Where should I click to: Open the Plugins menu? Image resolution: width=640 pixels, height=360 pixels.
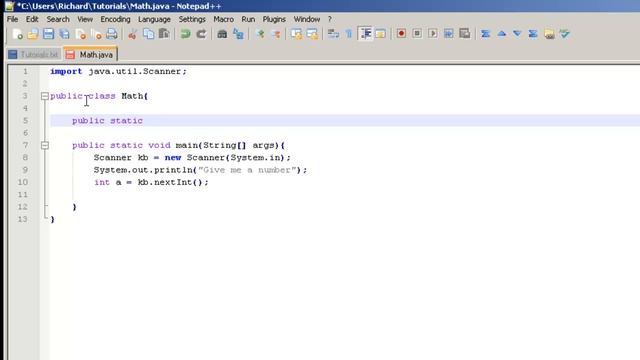[x=274, y=19]
